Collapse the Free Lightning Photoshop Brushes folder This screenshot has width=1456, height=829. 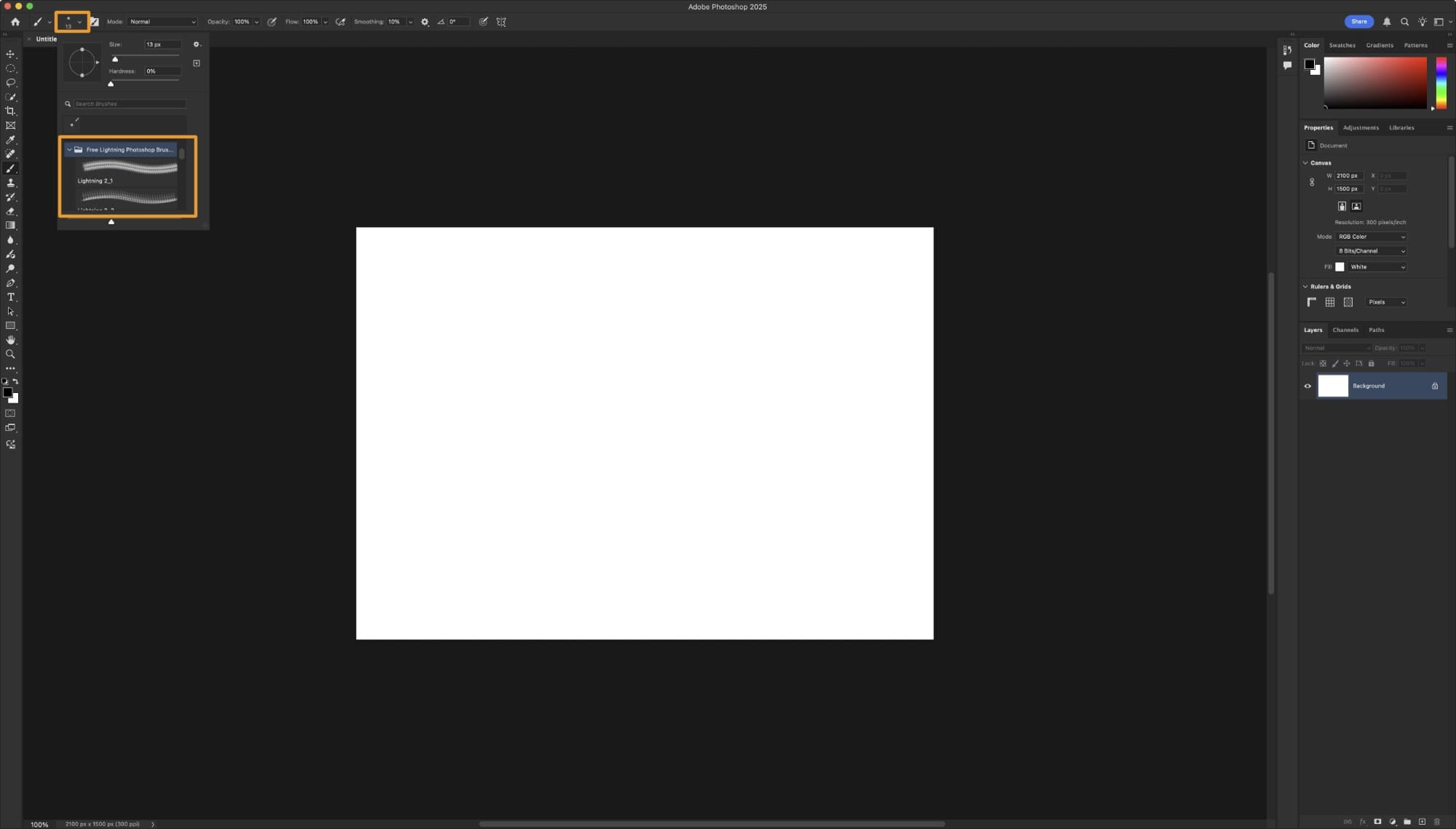69,150
